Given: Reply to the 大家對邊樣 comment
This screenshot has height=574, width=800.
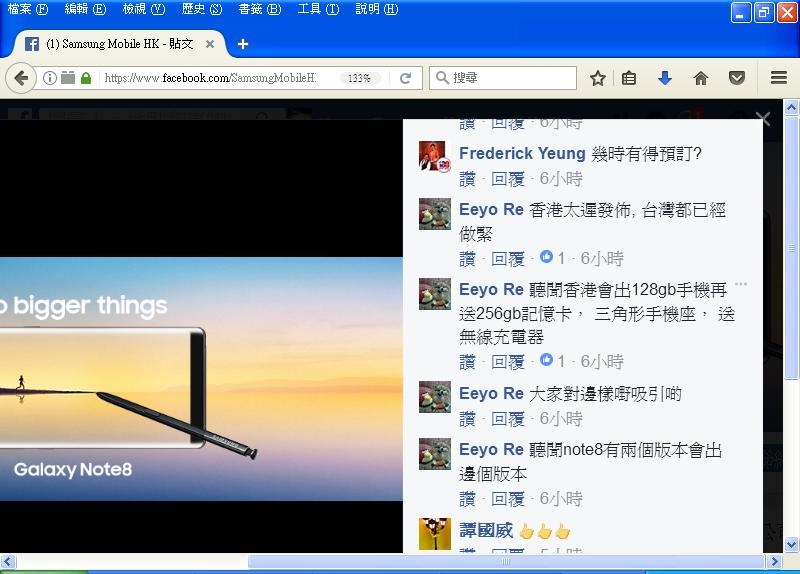Looking at the screenshot, I should [x=508, y=419].
